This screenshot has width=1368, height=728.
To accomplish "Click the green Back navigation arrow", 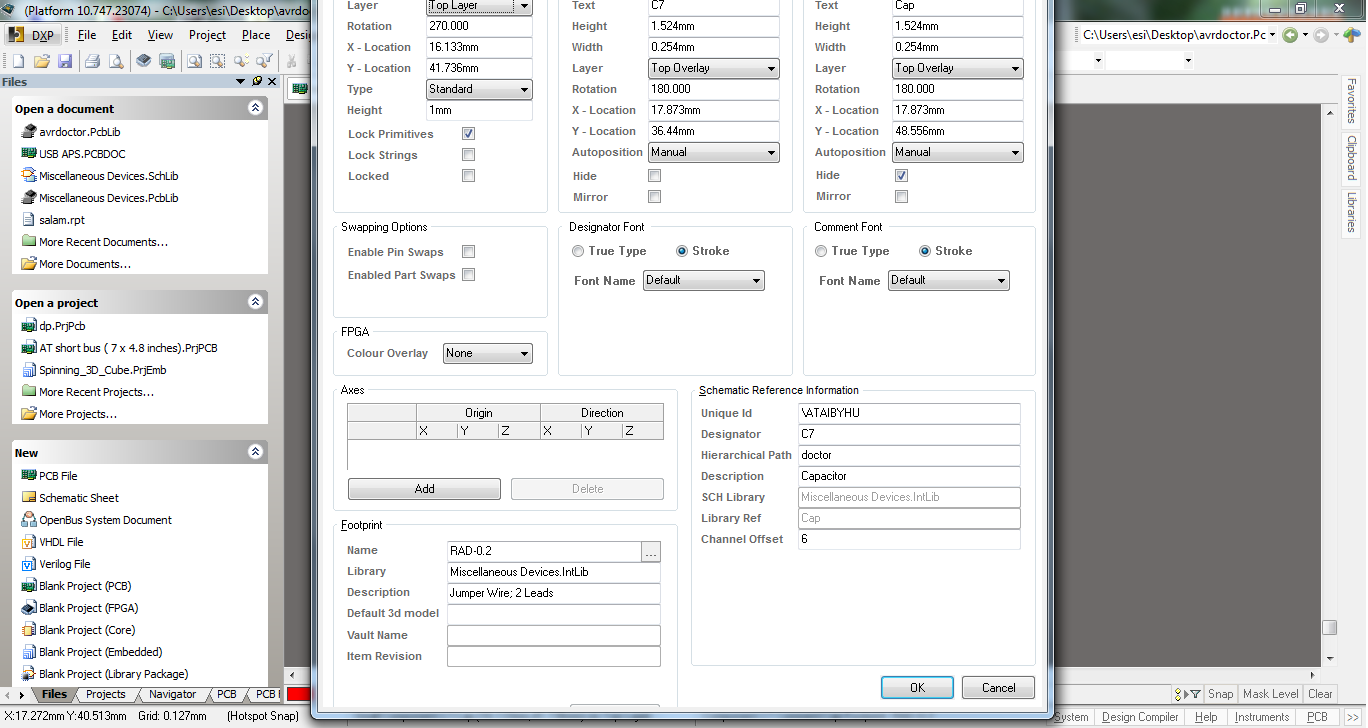I will coord(1291,35).
